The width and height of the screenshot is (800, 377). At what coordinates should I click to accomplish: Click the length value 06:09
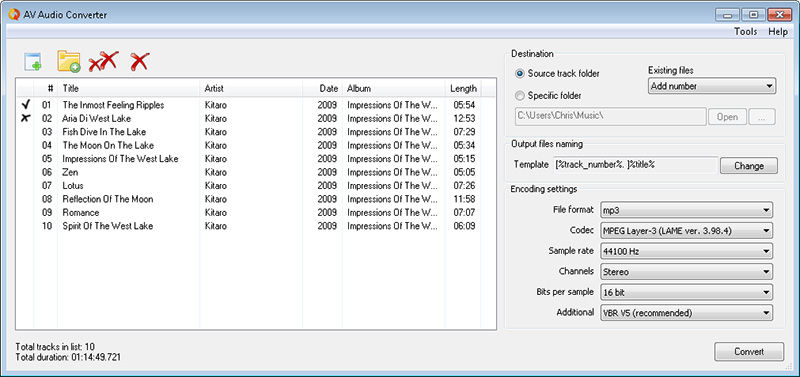[x=464, y=225]
